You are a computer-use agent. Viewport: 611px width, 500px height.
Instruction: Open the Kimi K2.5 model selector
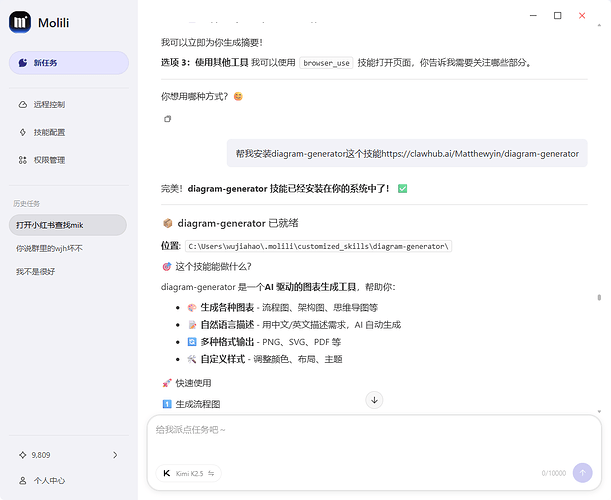click(189, 473)
